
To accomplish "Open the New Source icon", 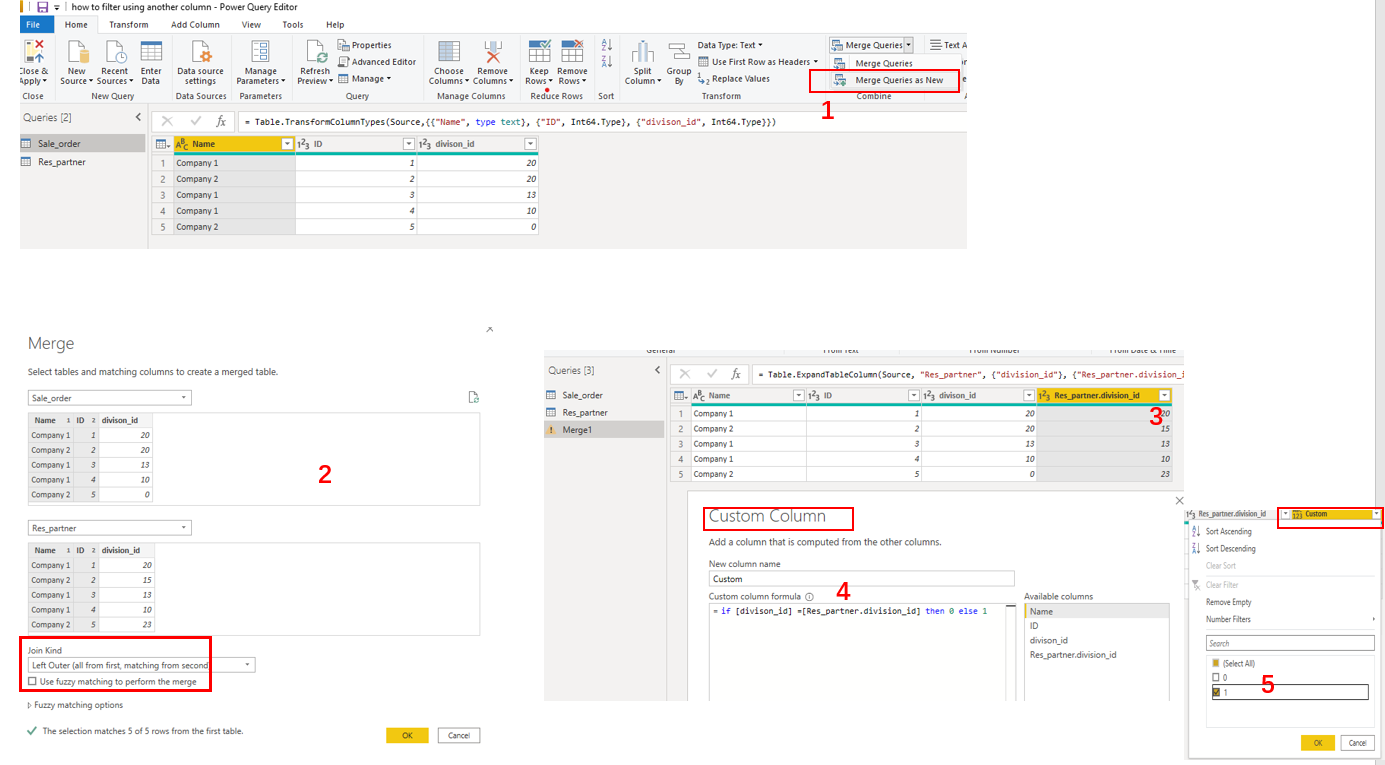I will tap(78, 53).
